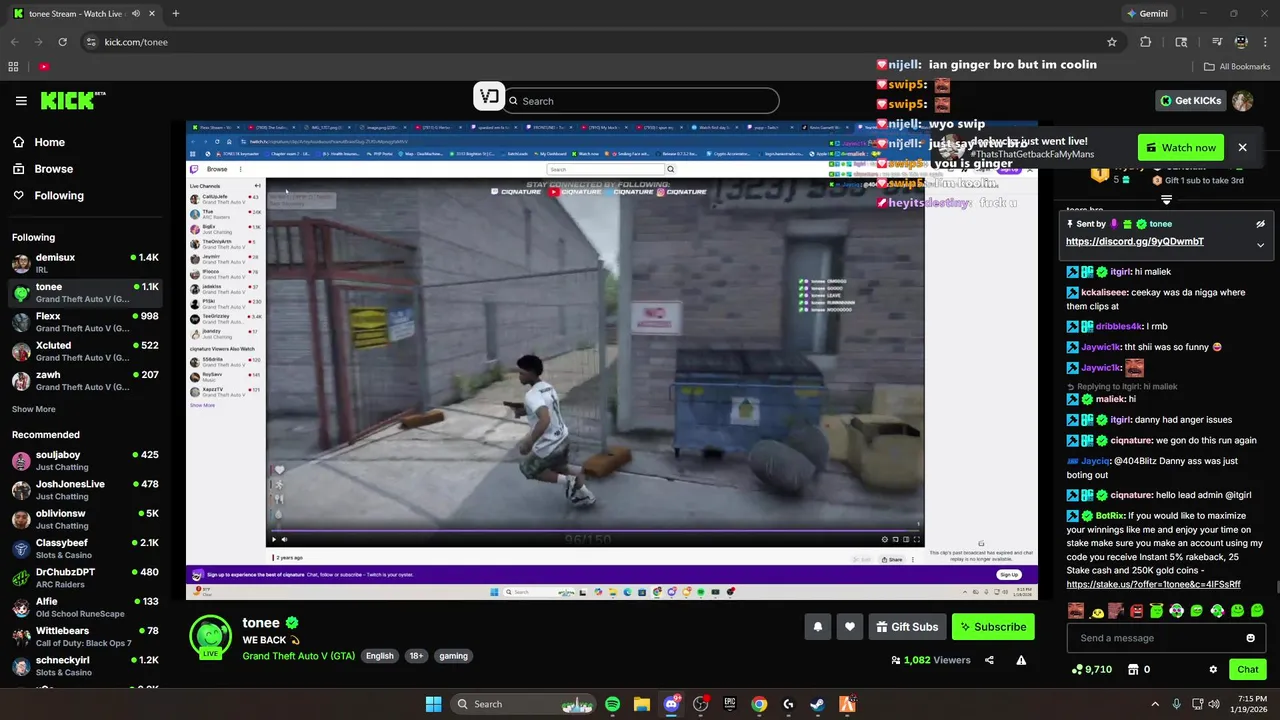Open the hamburger sidebar menu
Viewport: 1280px width, 720px height.
click(x=21, y=101)
